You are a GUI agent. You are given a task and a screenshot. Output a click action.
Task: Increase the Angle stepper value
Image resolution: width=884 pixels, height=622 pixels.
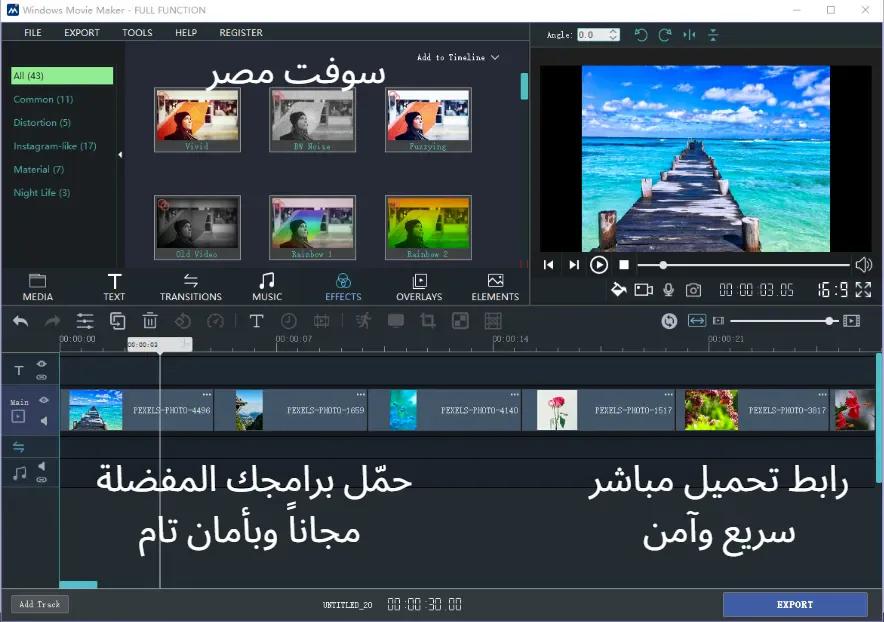614,32
